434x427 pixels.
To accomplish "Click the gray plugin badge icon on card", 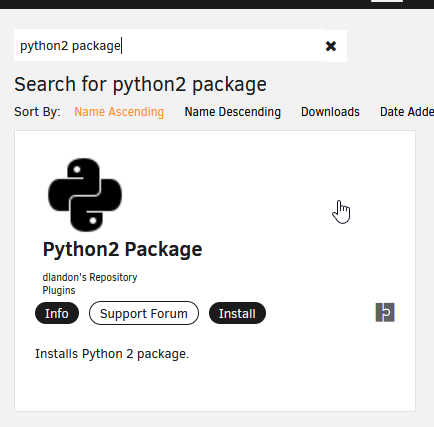I will (385, 312).
